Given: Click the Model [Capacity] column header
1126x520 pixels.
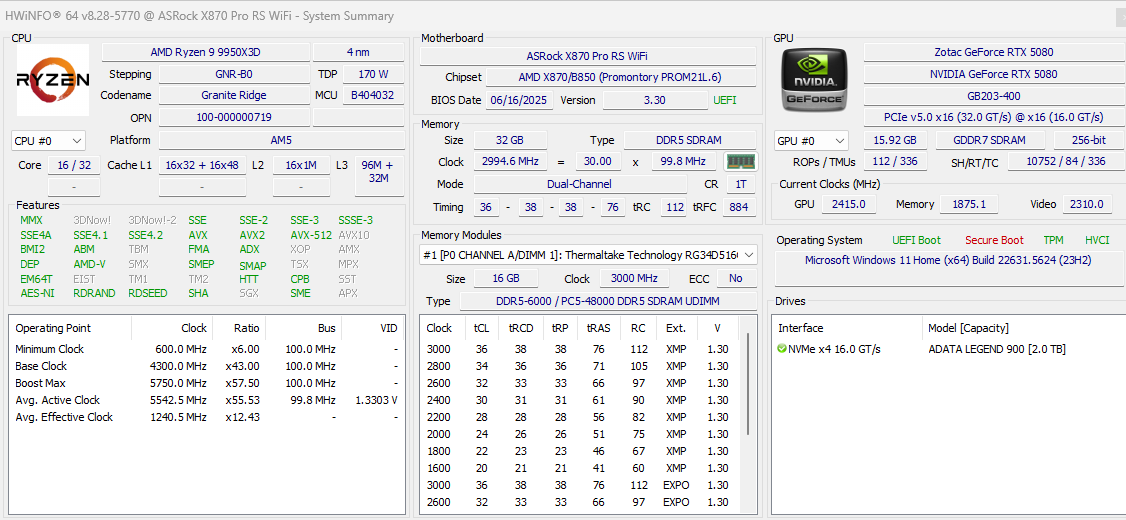Looking at the screenshot, I should pyautogui.click(x=968, y=328).
